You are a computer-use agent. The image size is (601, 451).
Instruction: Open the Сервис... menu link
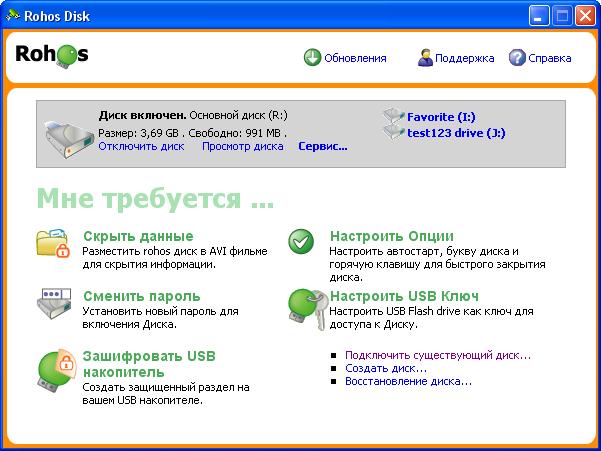(x=323, y=146)
